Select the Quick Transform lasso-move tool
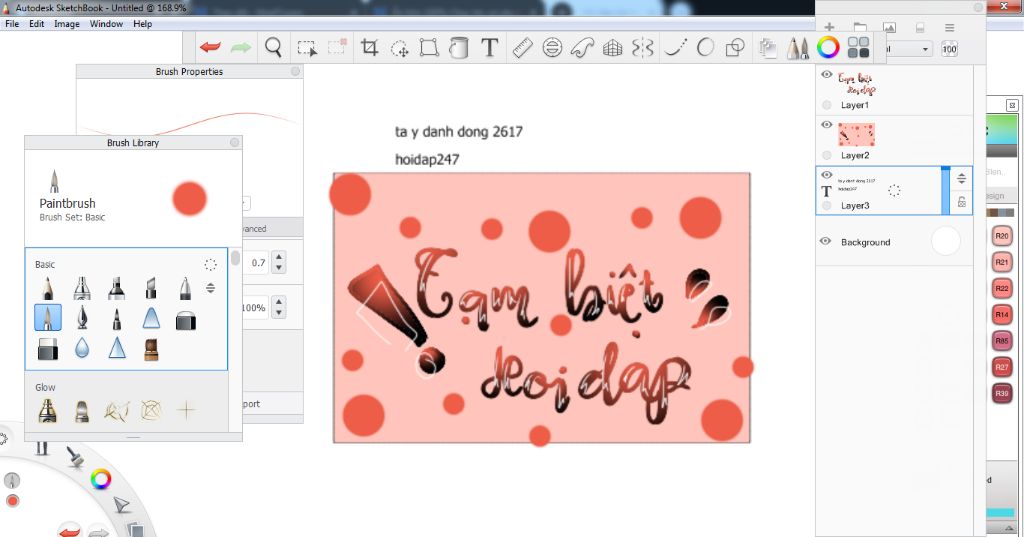The height and width of the screenshot is (537, 1024). click(x=399, y=48)
